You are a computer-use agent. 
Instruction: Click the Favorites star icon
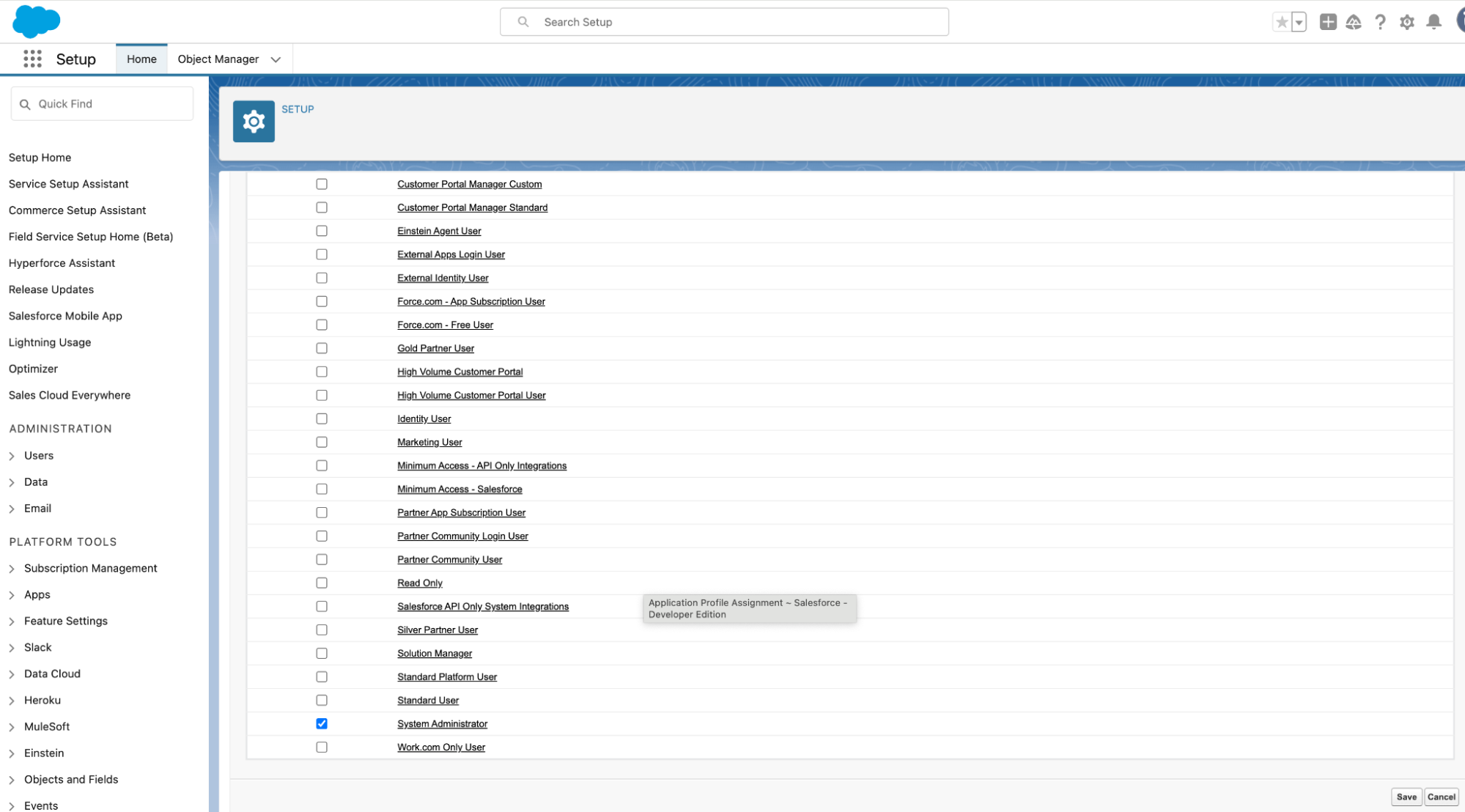coord(1281,22)
